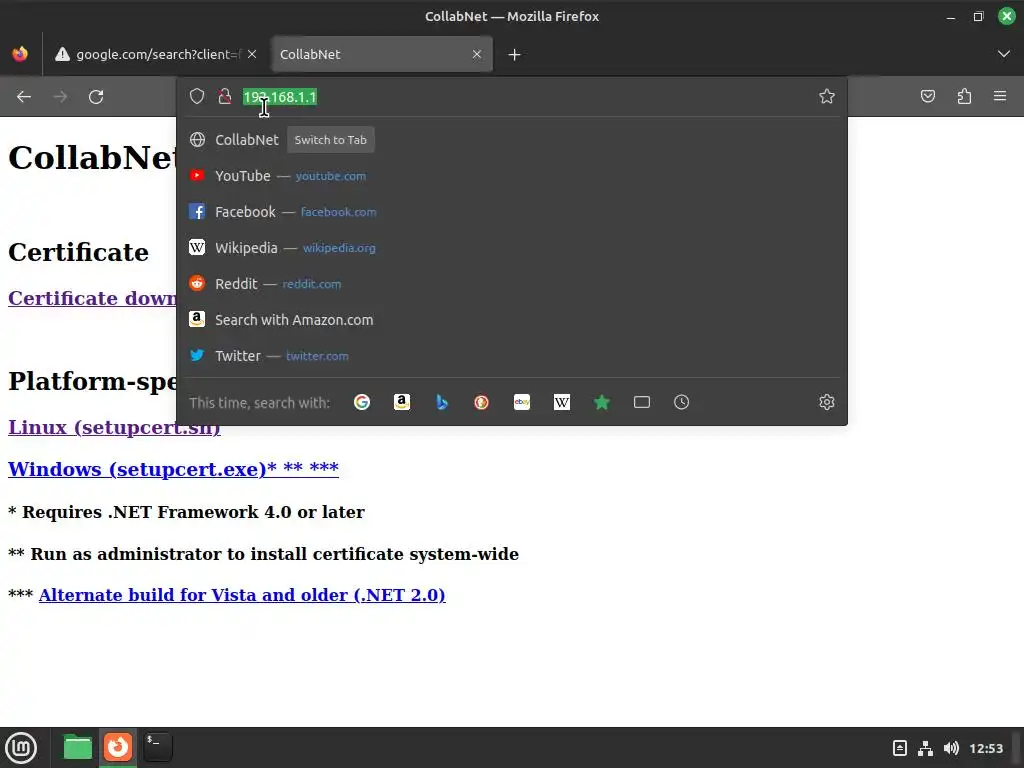Search this time with eBay
The width and height of the screenshot is (1024, 768).
[522, 402]
